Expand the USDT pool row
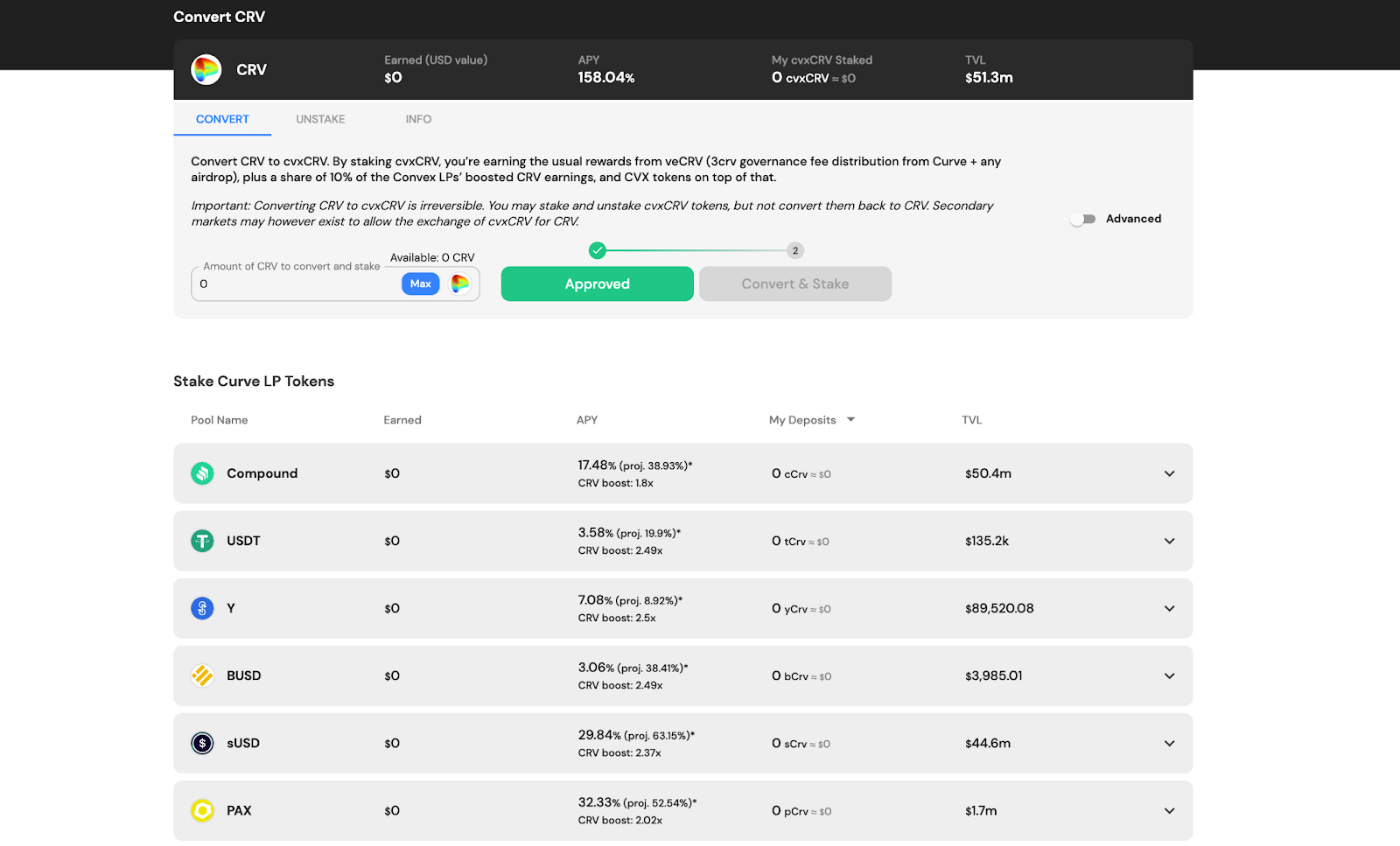The height and width of the screenshot is (846, 1400). click(1169, 541)
